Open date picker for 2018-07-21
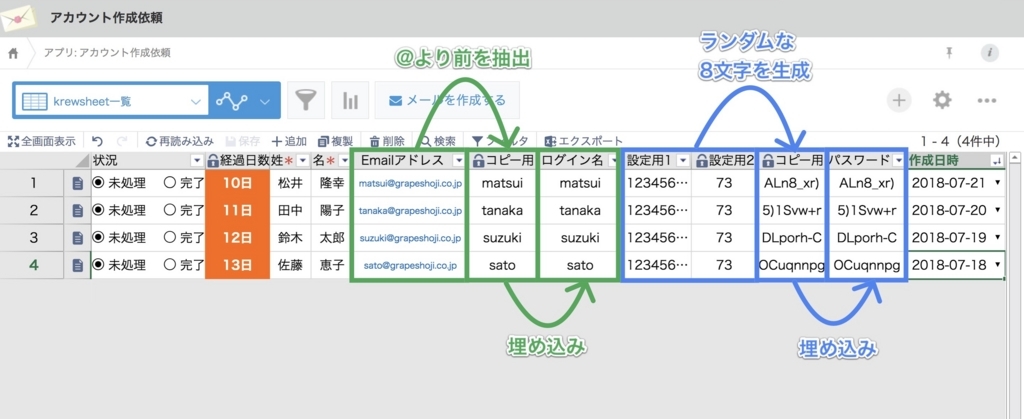 (x=997, y=183)
